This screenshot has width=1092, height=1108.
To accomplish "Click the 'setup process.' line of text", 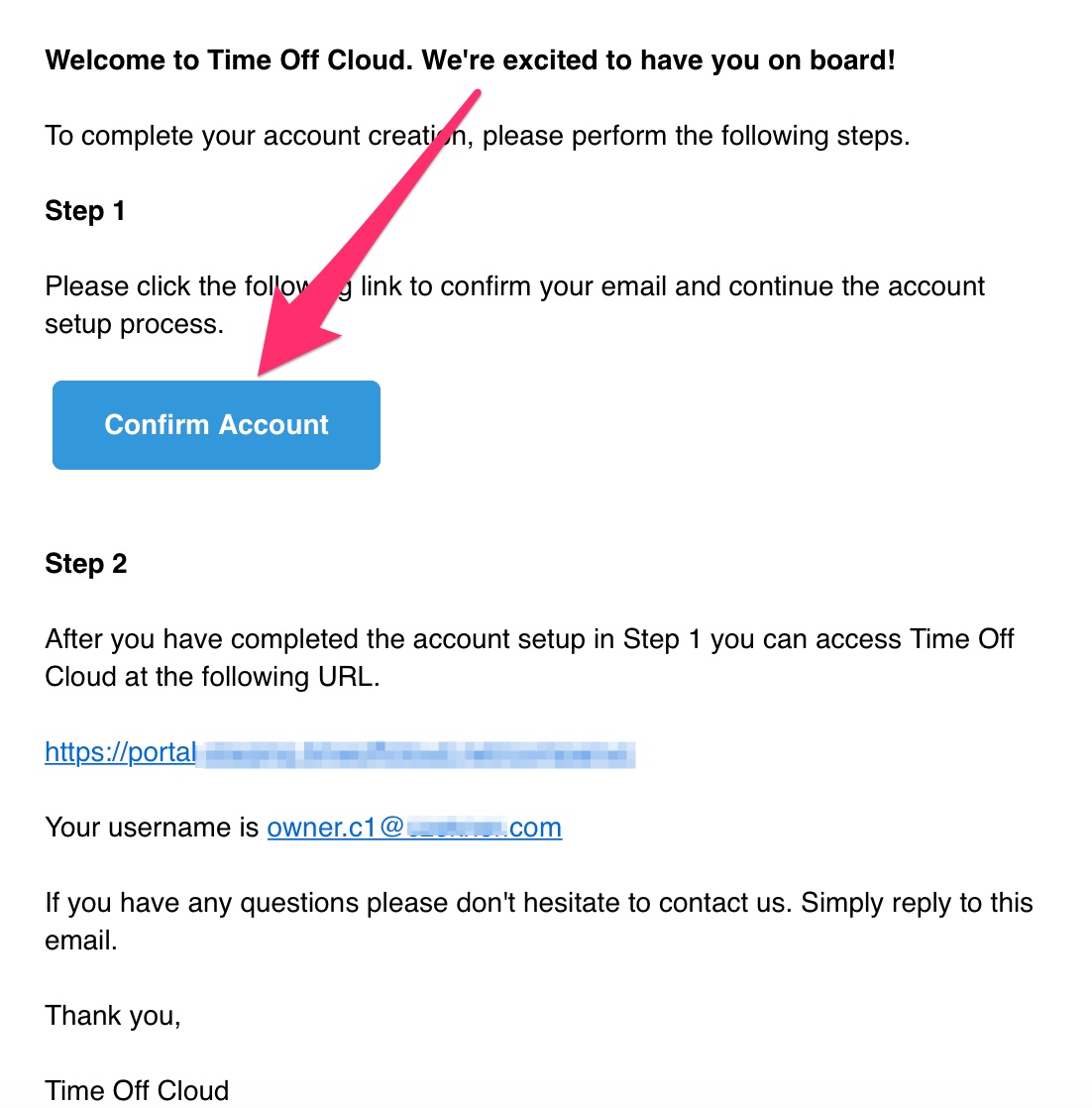I will pyautogui.click(x=134, y=324).
